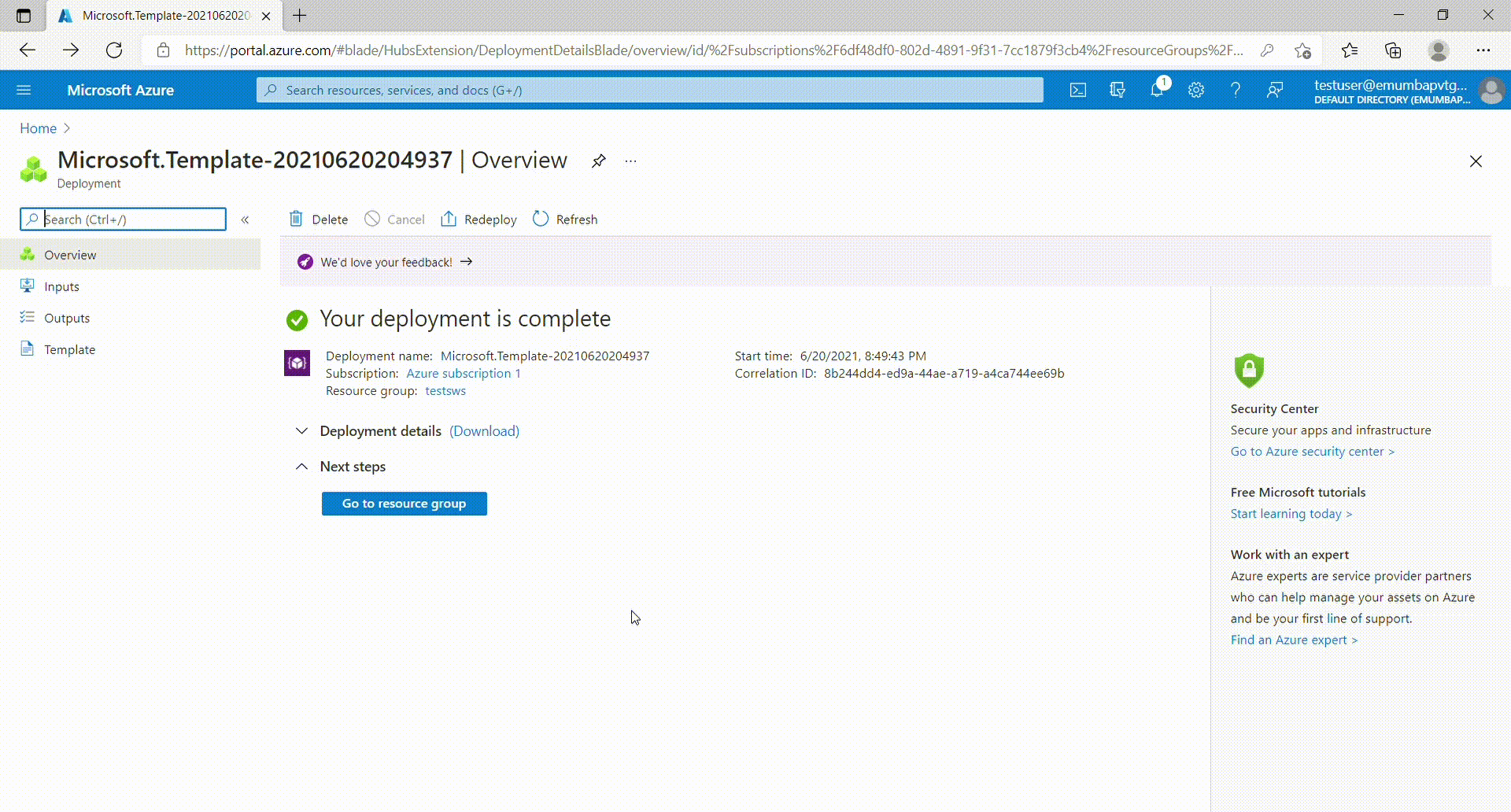Open a new browser tab

click(300, 15)
